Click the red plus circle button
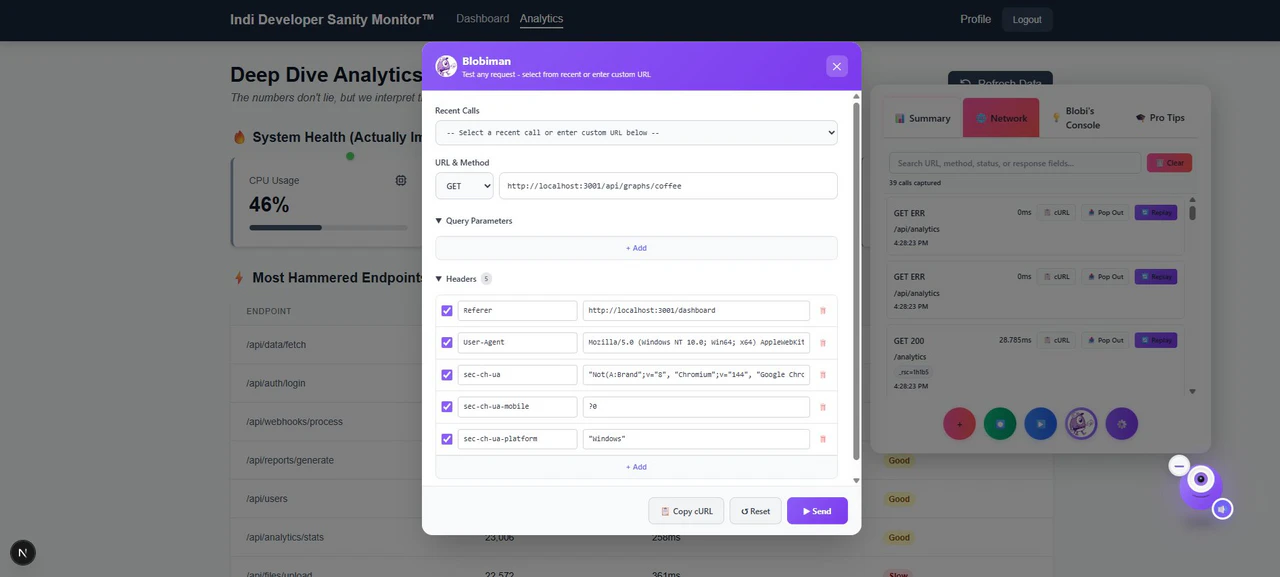The width and height of the screenshot is (1280, 577). point(959,424)
